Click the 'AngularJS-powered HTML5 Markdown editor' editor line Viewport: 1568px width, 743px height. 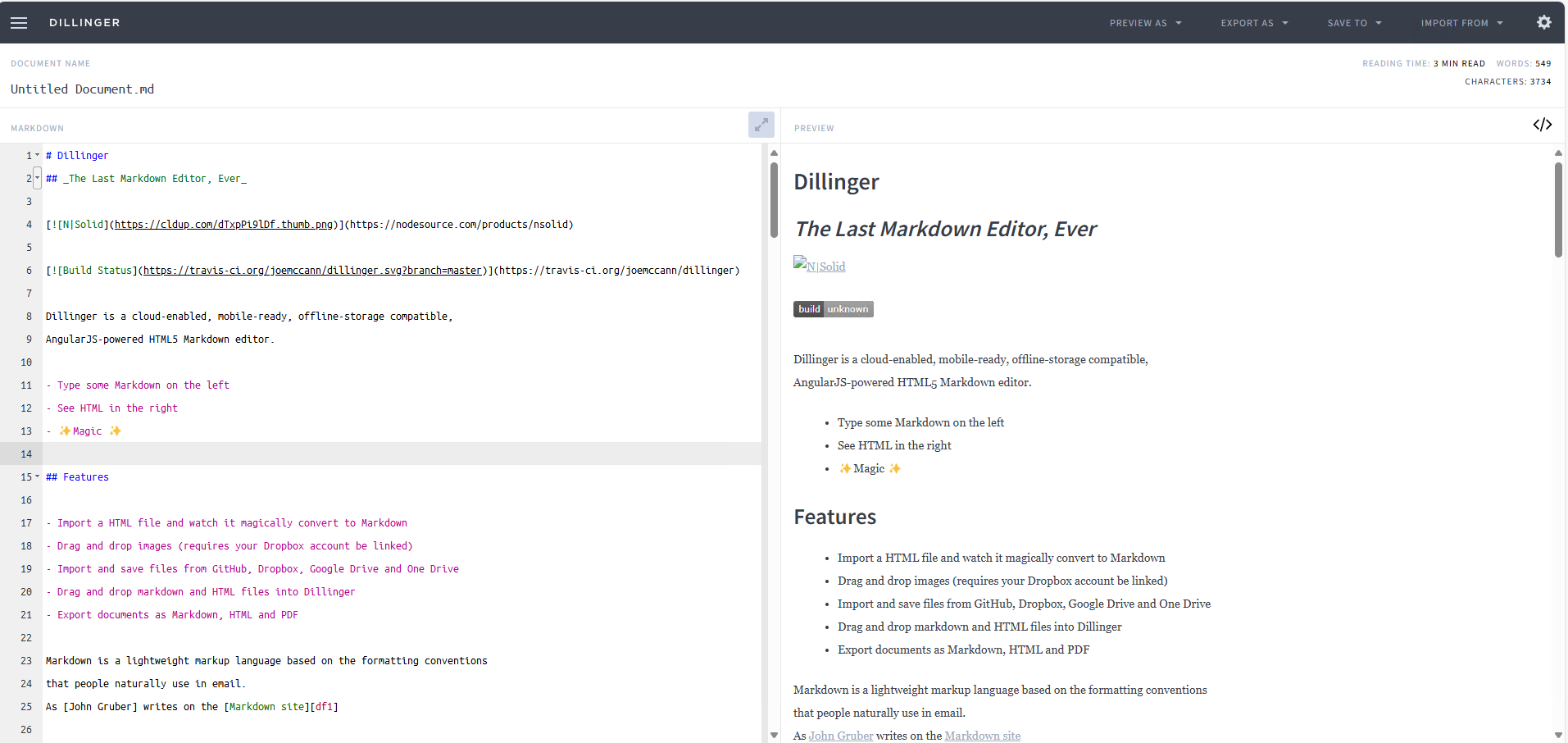click(x=160, y=339)
